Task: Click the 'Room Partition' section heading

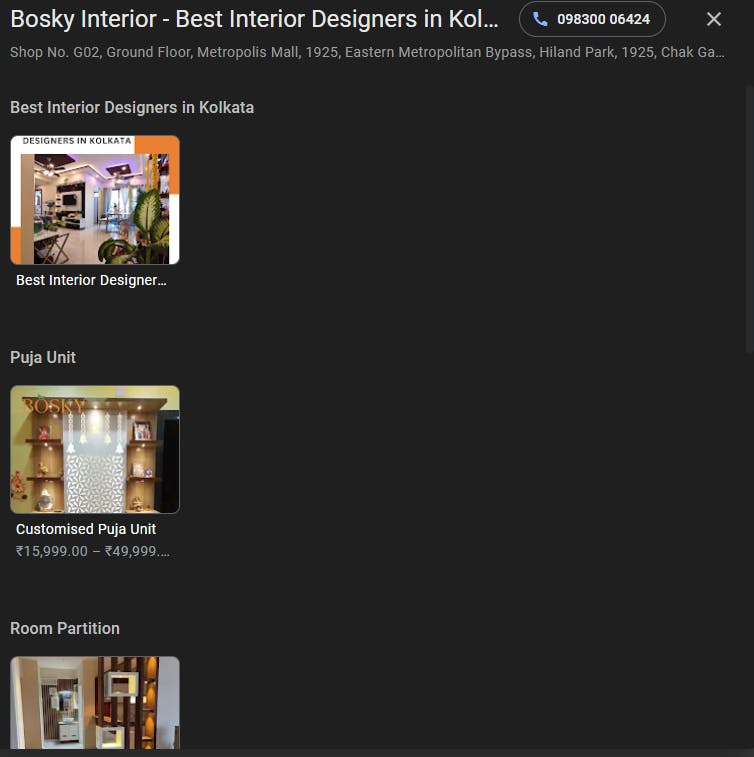Action: pyautogui.click(x=65, y=629)
